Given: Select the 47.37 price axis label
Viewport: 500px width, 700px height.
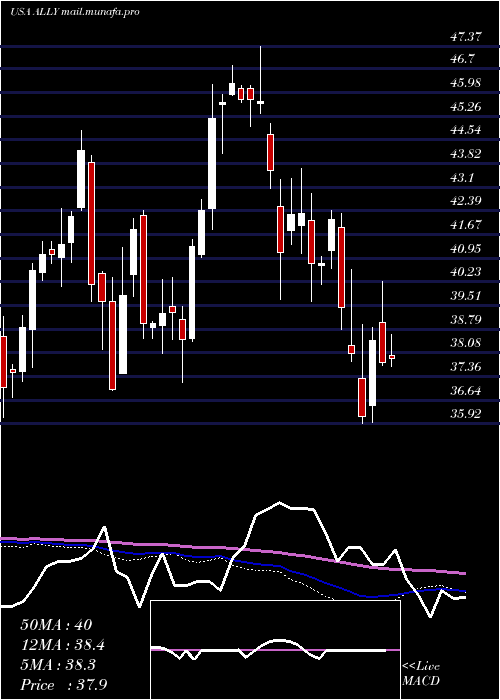Looking at the screenshot, I should click(466, 37).
